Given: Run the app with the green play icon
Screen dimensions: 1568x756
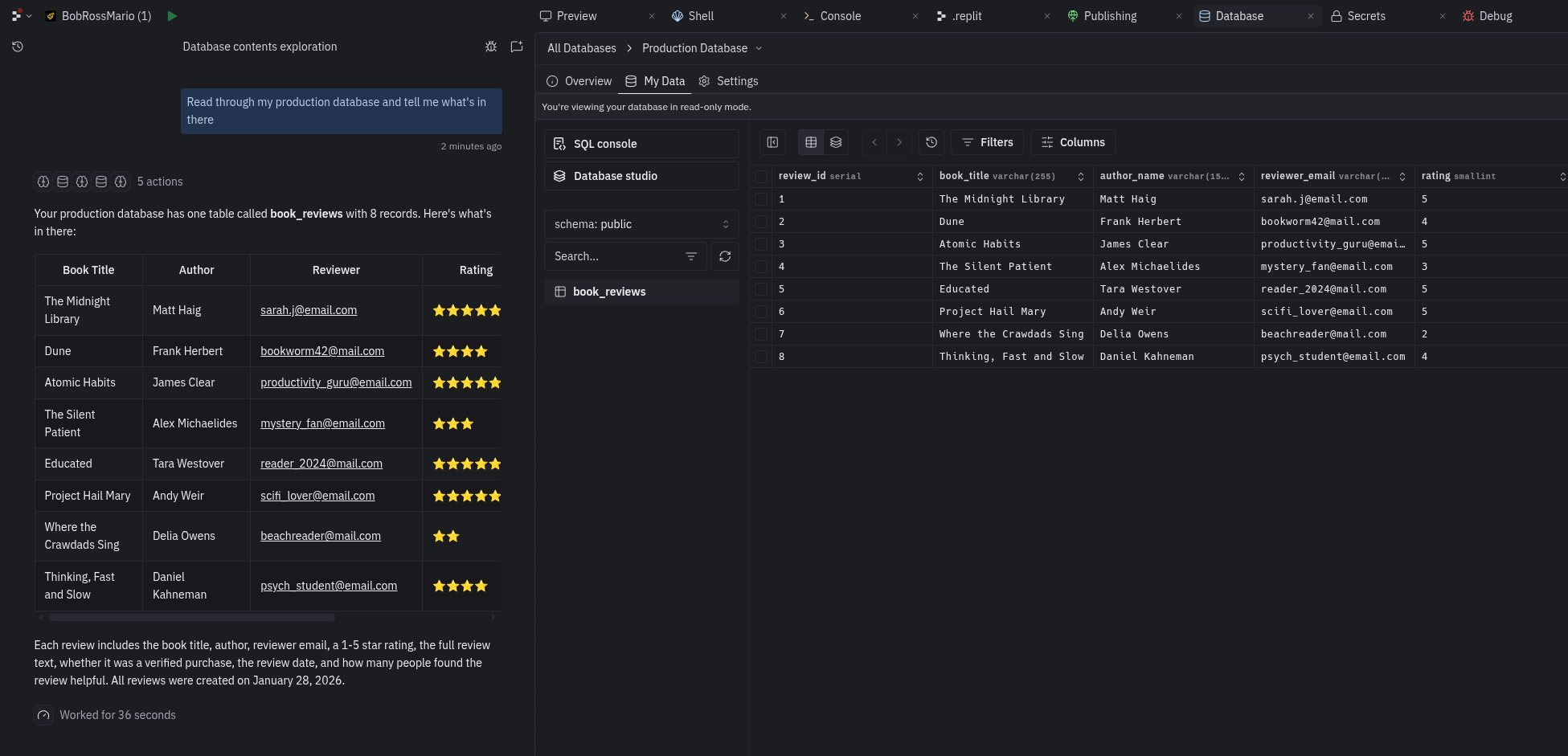Looking at the screenshot, I should click(x=171, y=15).
